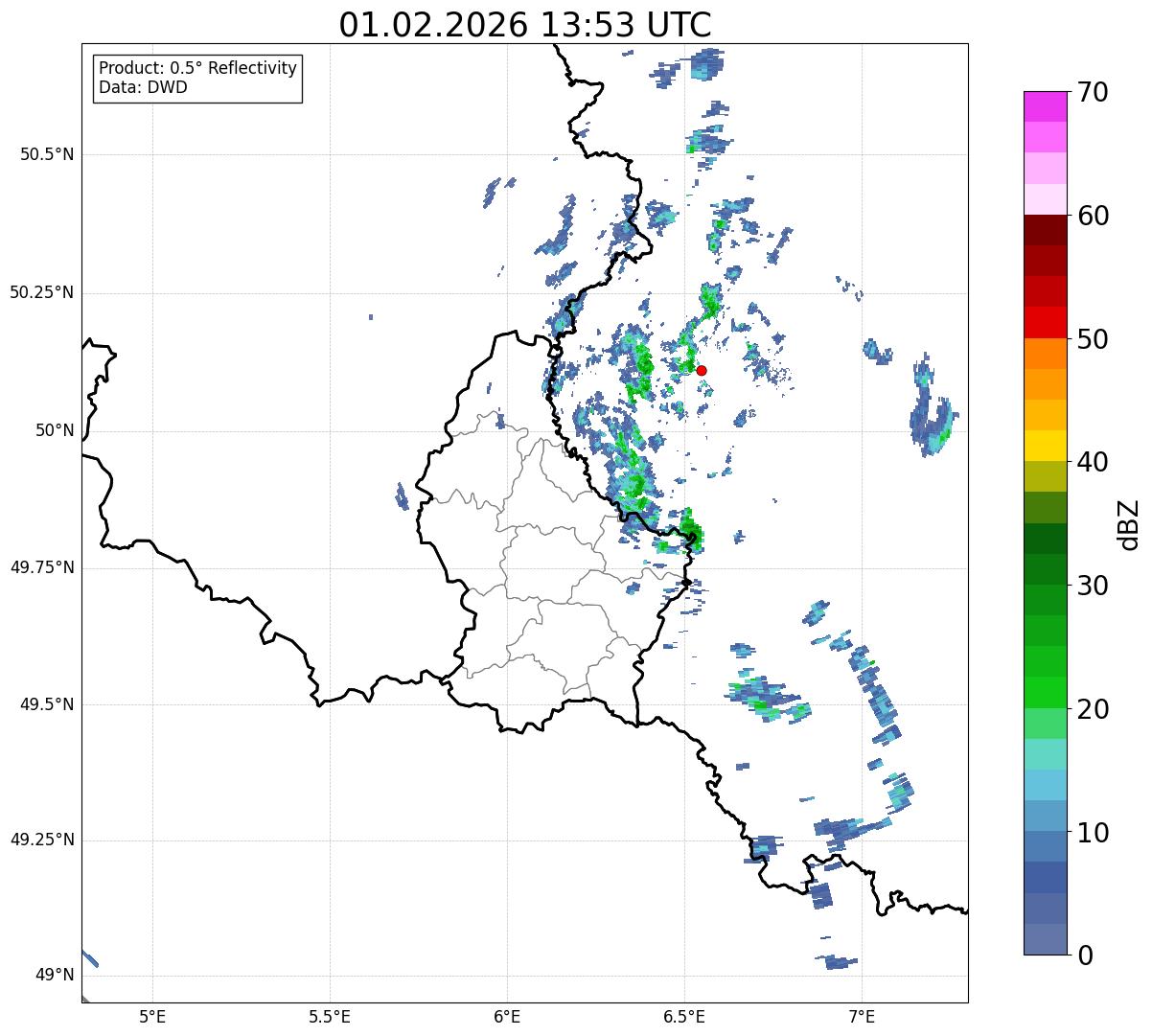Click the 6°E longitude label
1152x1036 pixels.
point(507,1017)
